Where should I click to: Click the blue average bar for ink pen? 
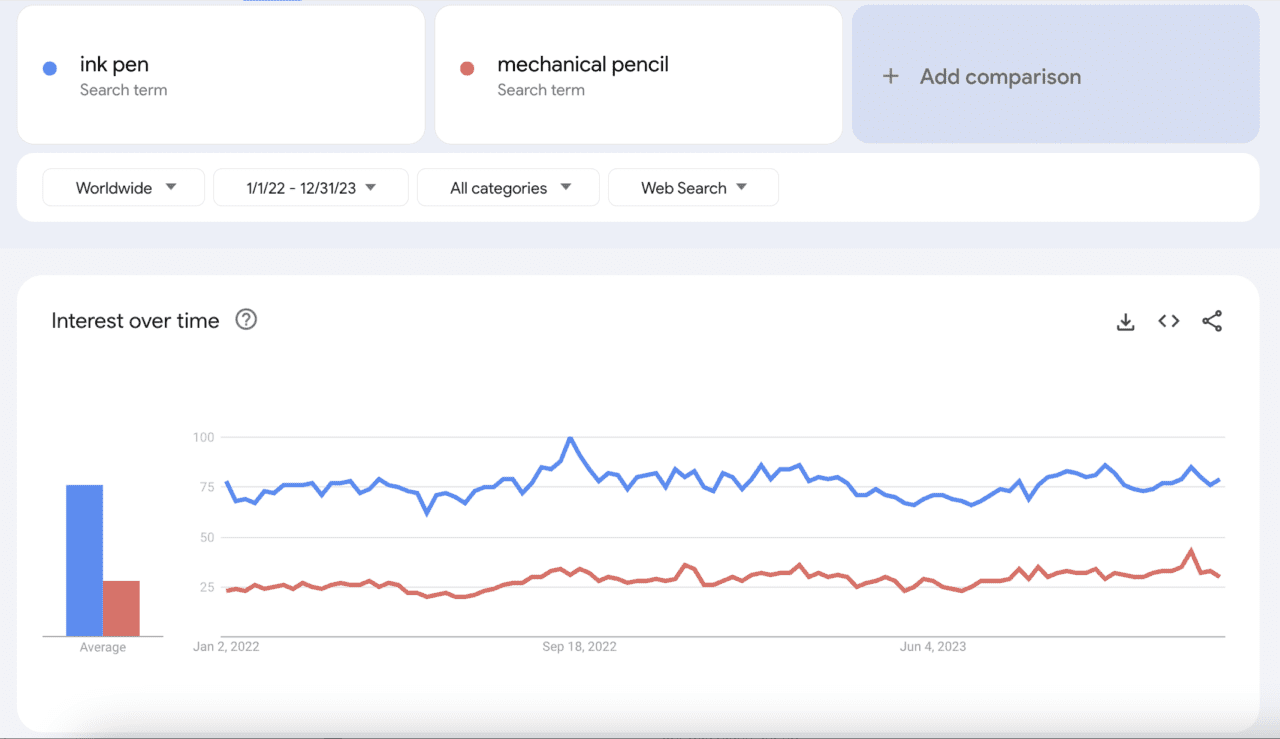[x=84, y=560]
